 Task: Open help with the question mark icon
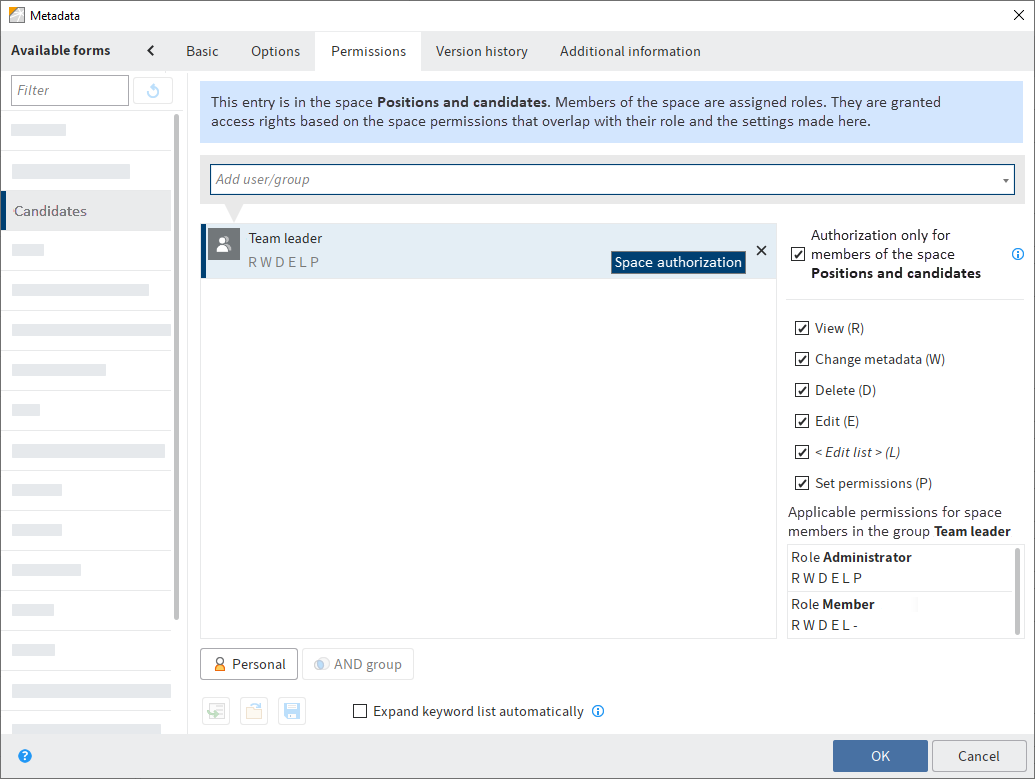[x=25, y=756]
